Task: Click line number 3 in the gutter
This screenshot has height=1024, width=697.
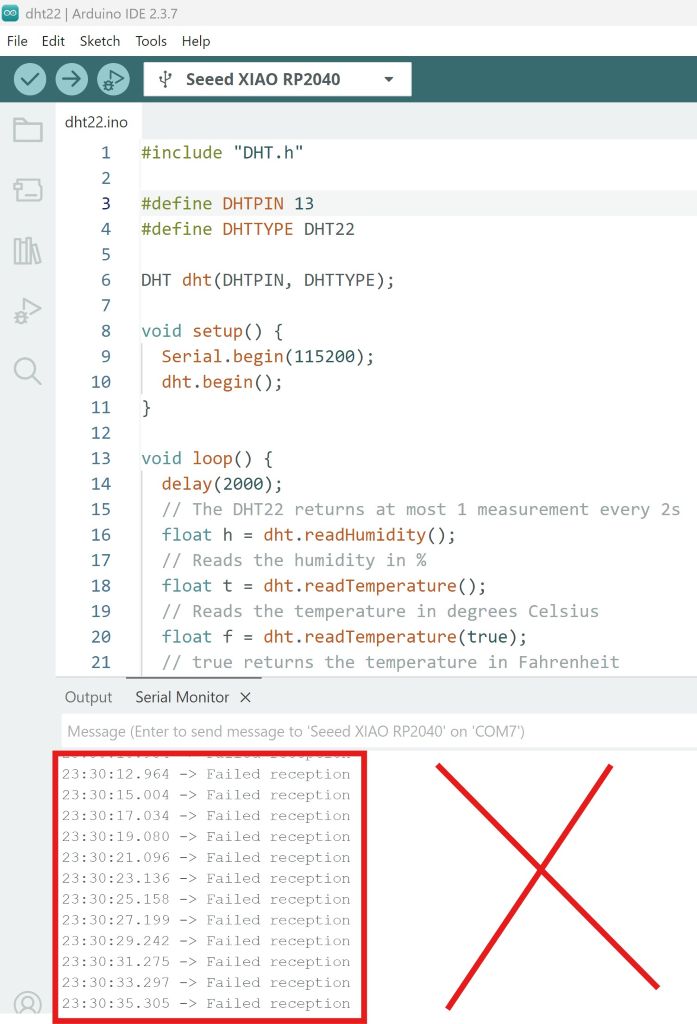Action: [x=106, y=204]
